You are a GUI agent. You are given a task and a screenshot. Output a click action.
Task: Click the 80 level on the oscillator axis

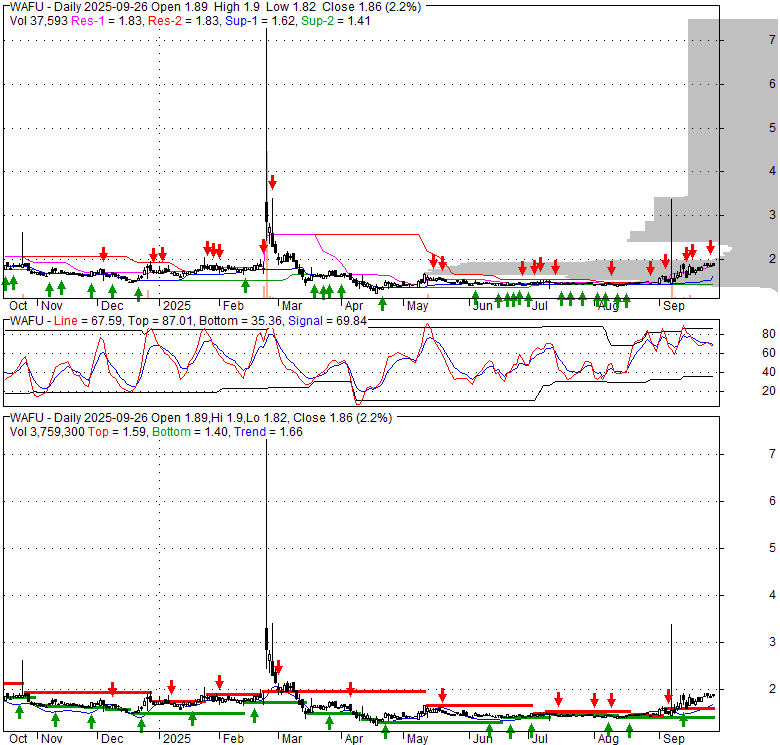tap(769, 334)
